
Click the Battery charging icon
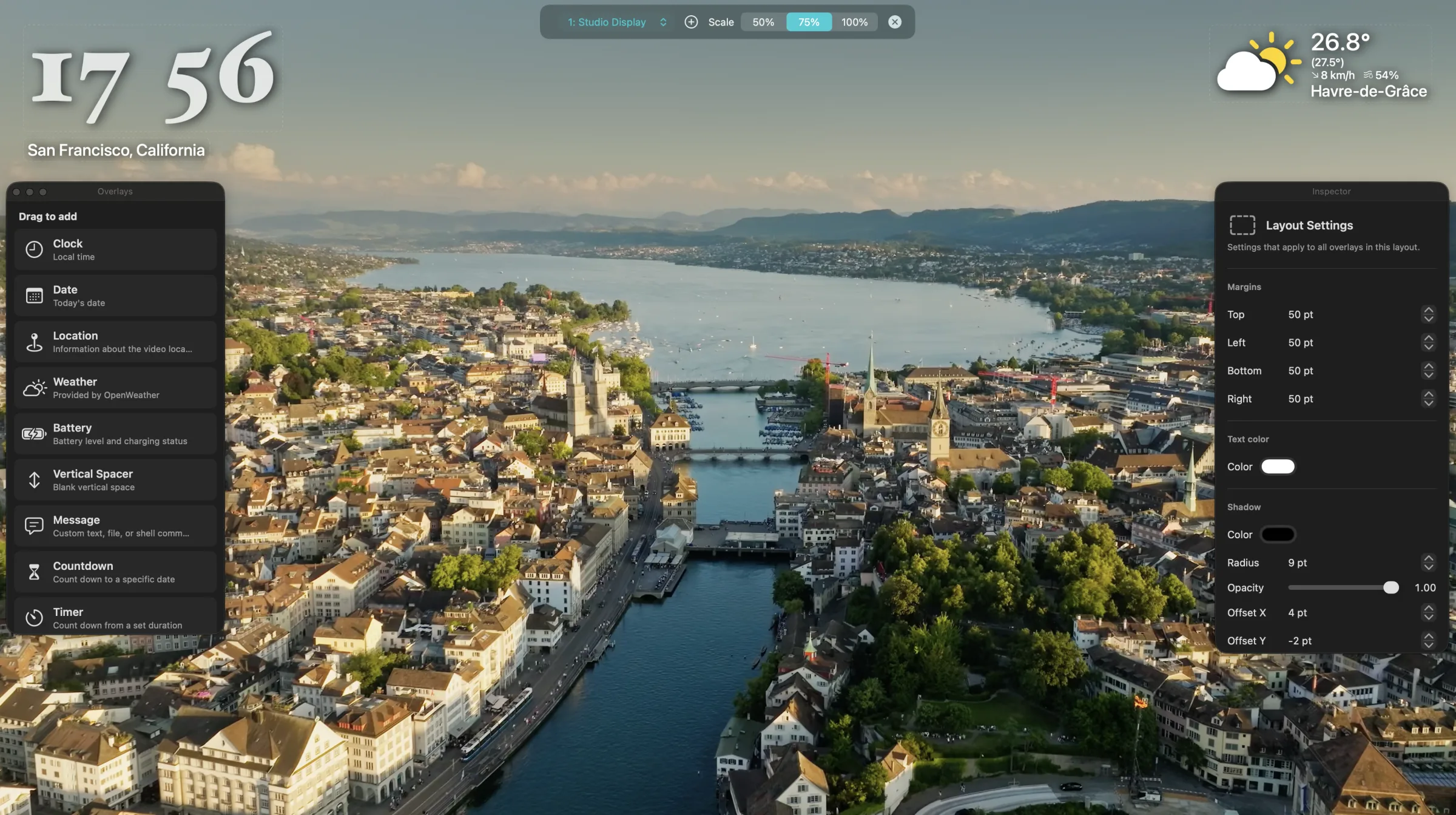34,434
